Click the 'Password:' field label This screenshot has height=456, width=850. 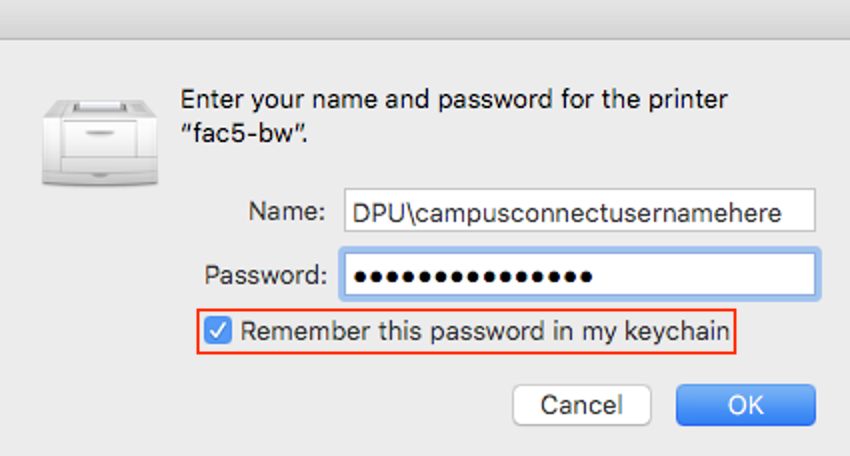click(266, 275)
